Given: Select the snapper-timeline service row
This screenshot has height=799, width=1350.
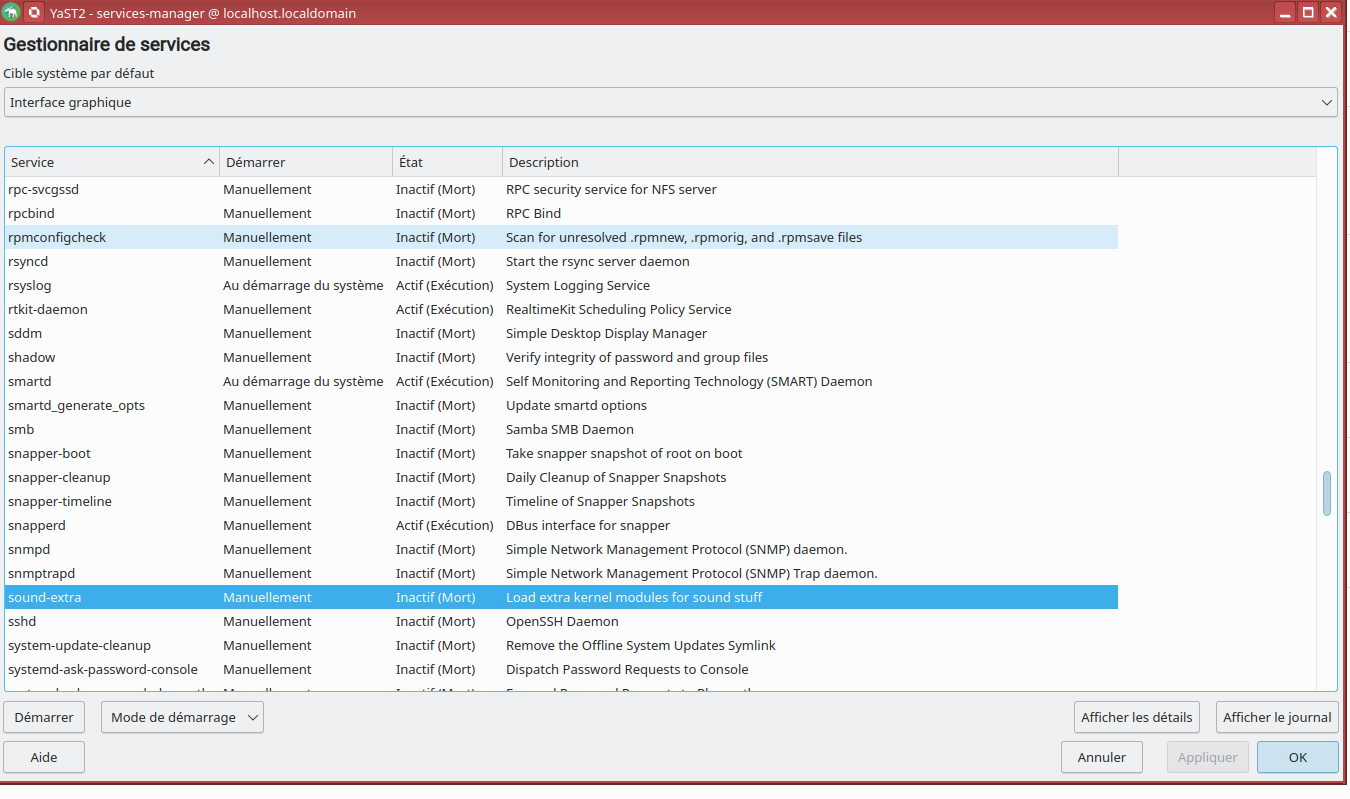Looking at the screenshot, I should tap(561, 501).
